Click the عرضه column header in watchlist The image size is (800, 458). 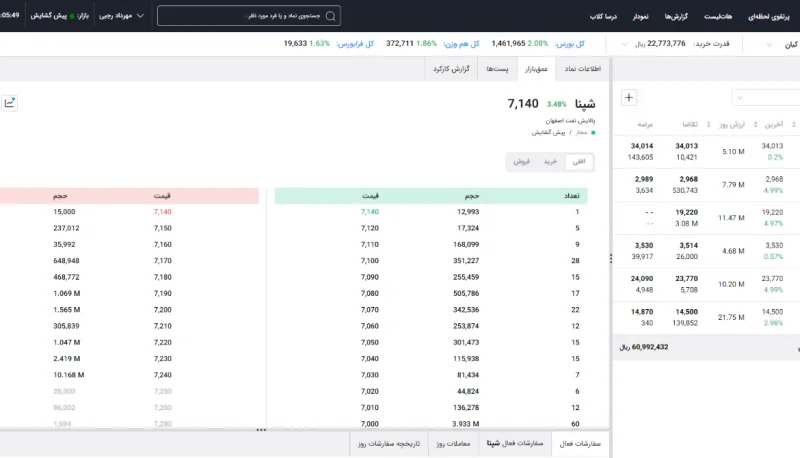coord(645,124)
